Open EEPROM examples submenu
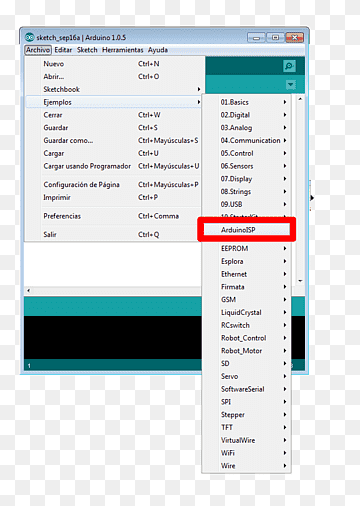 (247, 248)
